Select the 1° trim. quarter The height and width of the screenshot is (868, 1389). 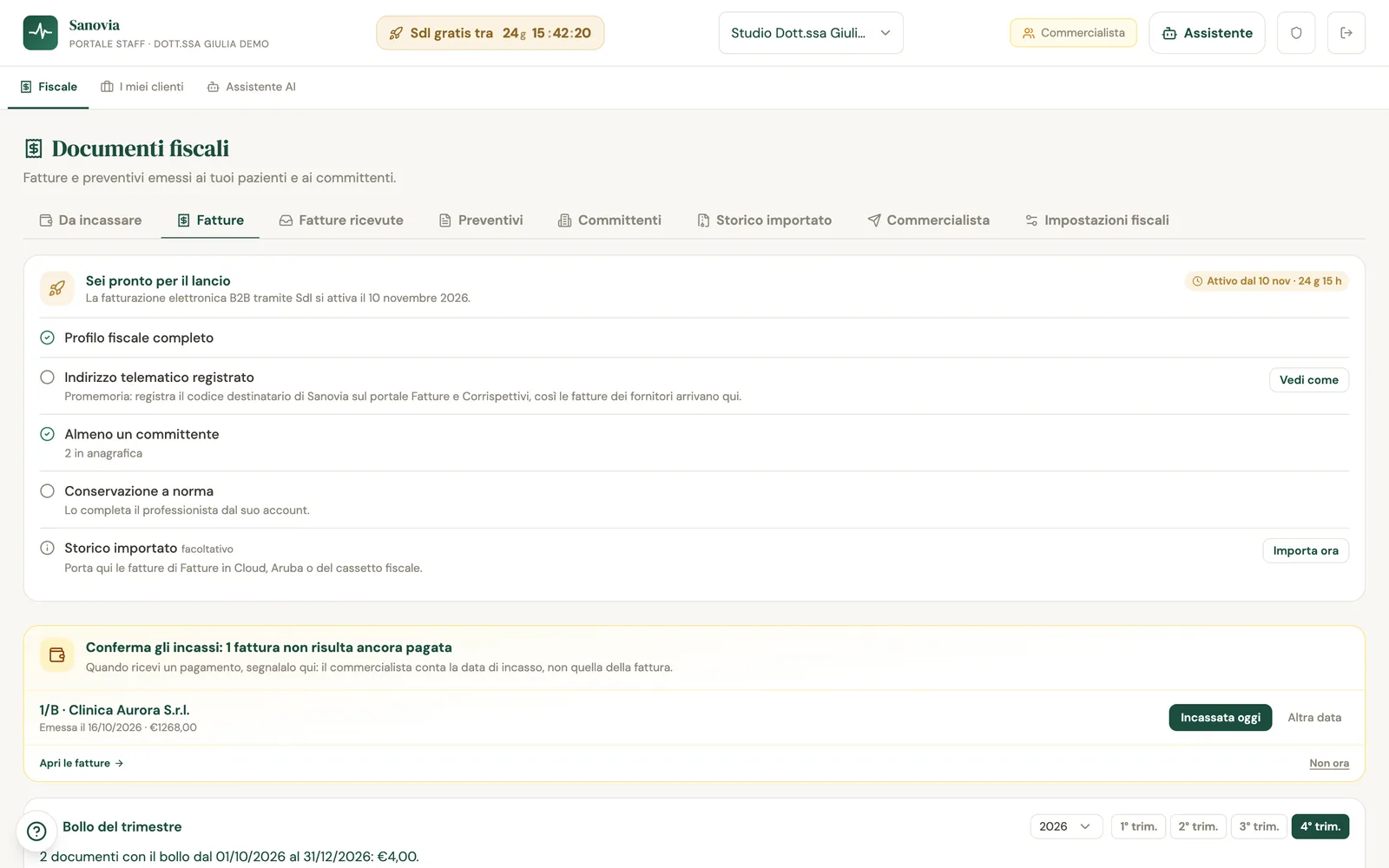(x=1138, y=826)
